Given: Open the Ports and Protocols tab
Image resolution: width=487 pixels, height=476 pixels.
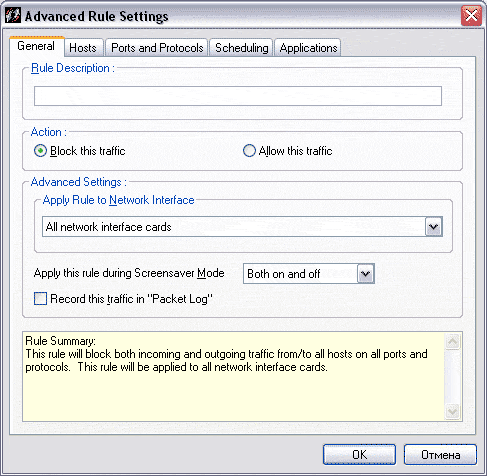Looking at the screenshot, I should [x=157, y=48].
